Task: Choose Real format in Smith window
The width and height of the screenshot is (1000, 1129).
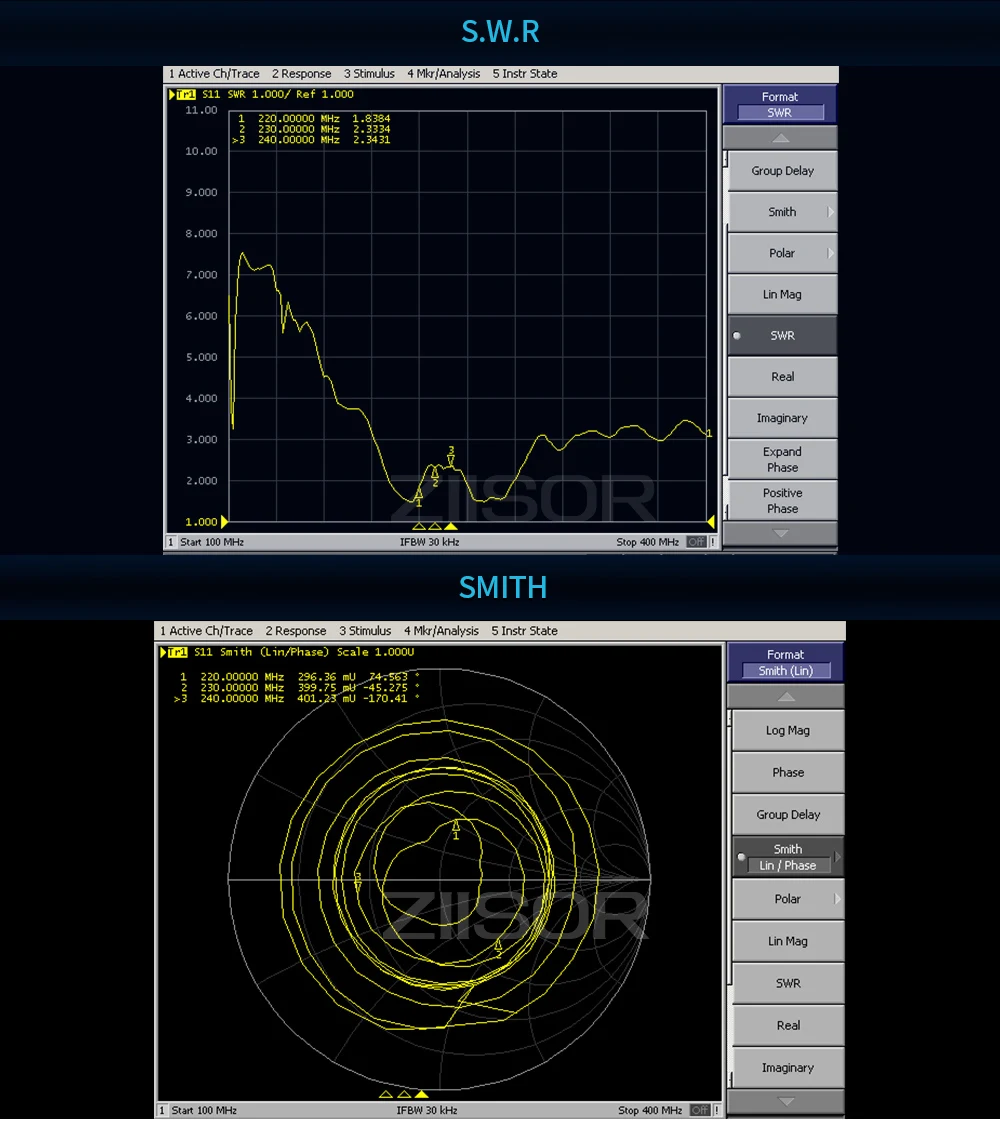Action: coord(788,1025)
